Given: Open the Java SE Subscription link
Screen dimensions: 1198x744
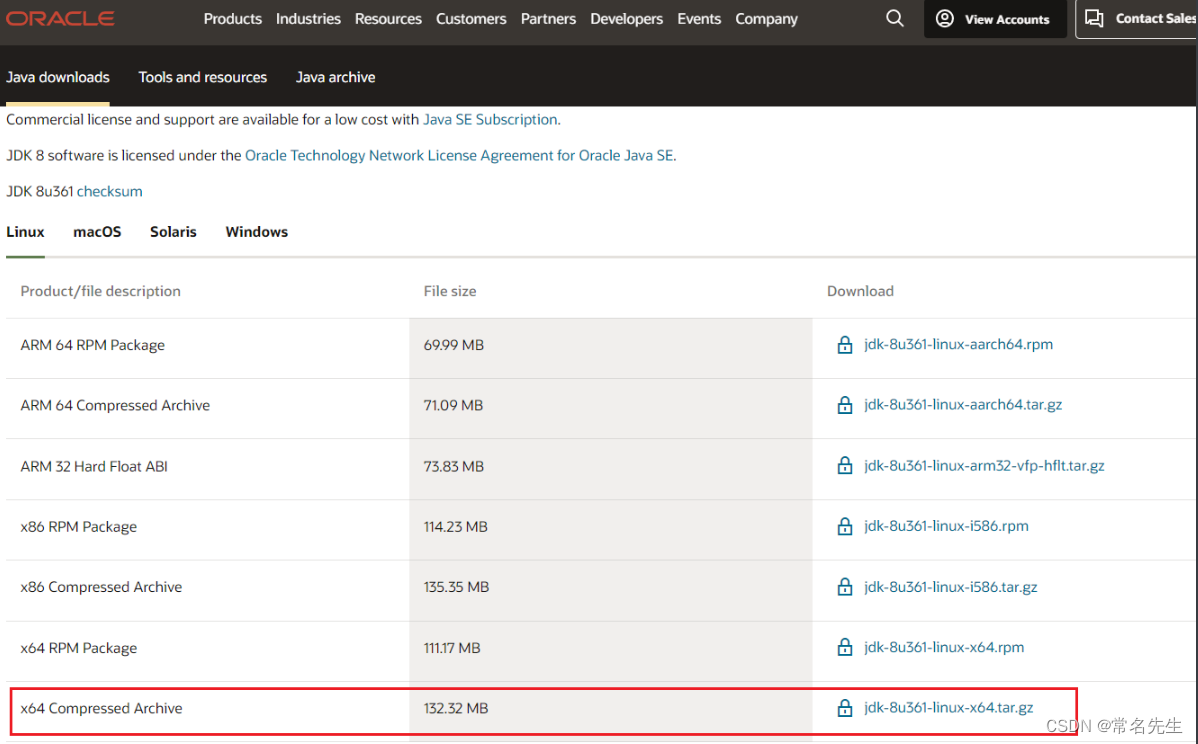Looking at the screenshot, I should click(x=491, y=119).
